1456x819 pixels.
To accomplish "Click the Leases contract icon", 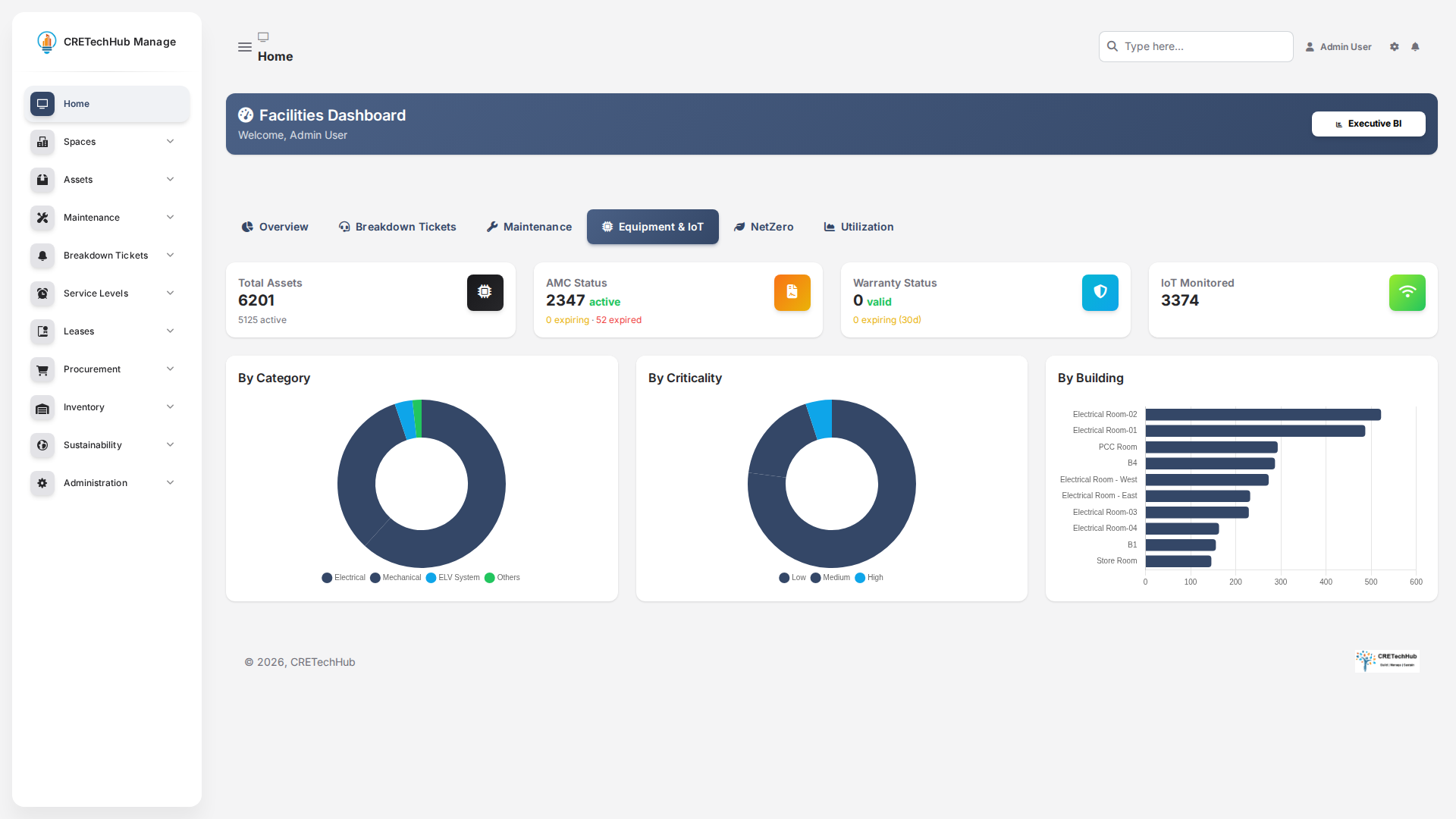I will pos(42,331).
